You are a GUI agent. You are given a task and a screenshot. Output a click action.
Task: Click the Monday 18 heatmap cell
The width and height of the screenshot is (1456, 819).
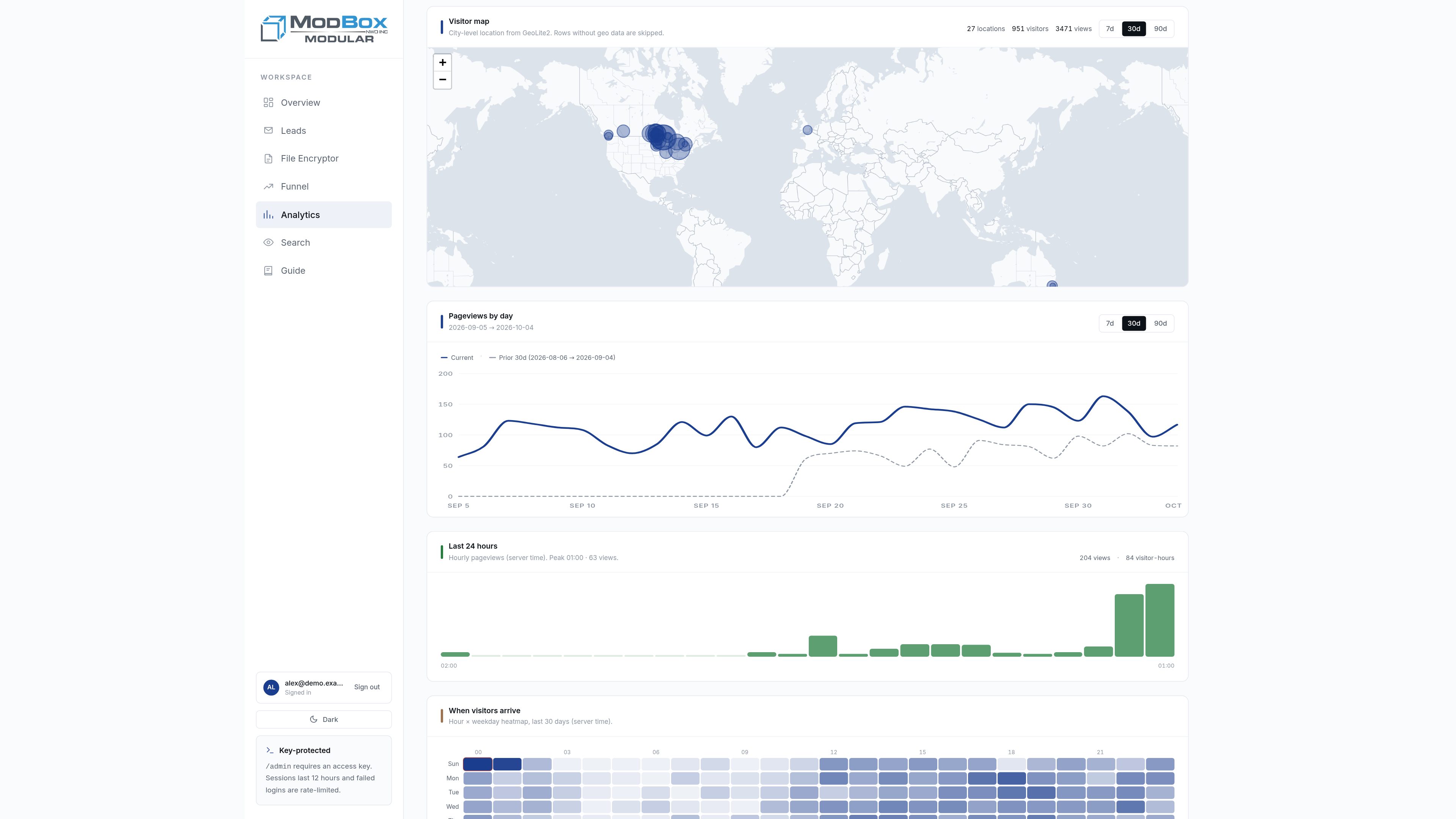click(1011, 778)
